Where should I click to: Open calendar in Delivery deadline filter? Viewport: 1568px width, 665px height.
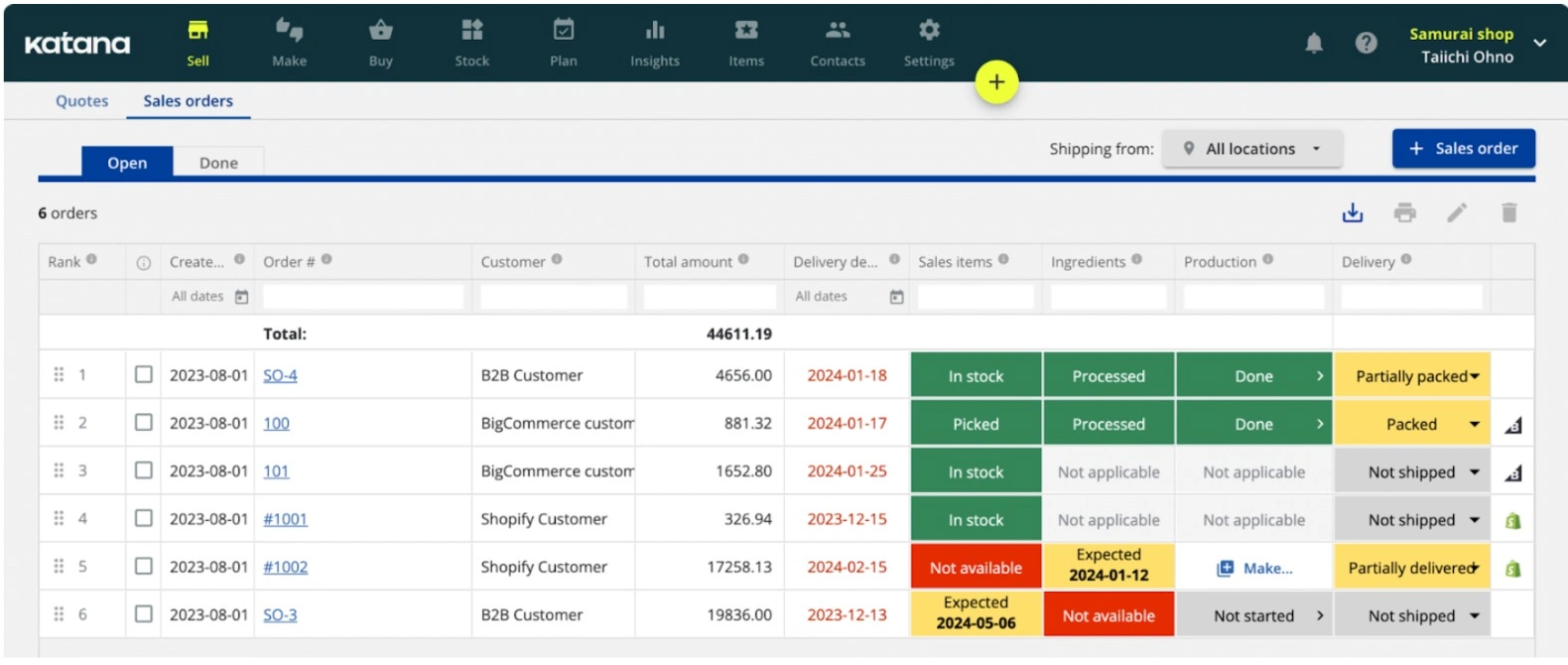tap(896, 297)
